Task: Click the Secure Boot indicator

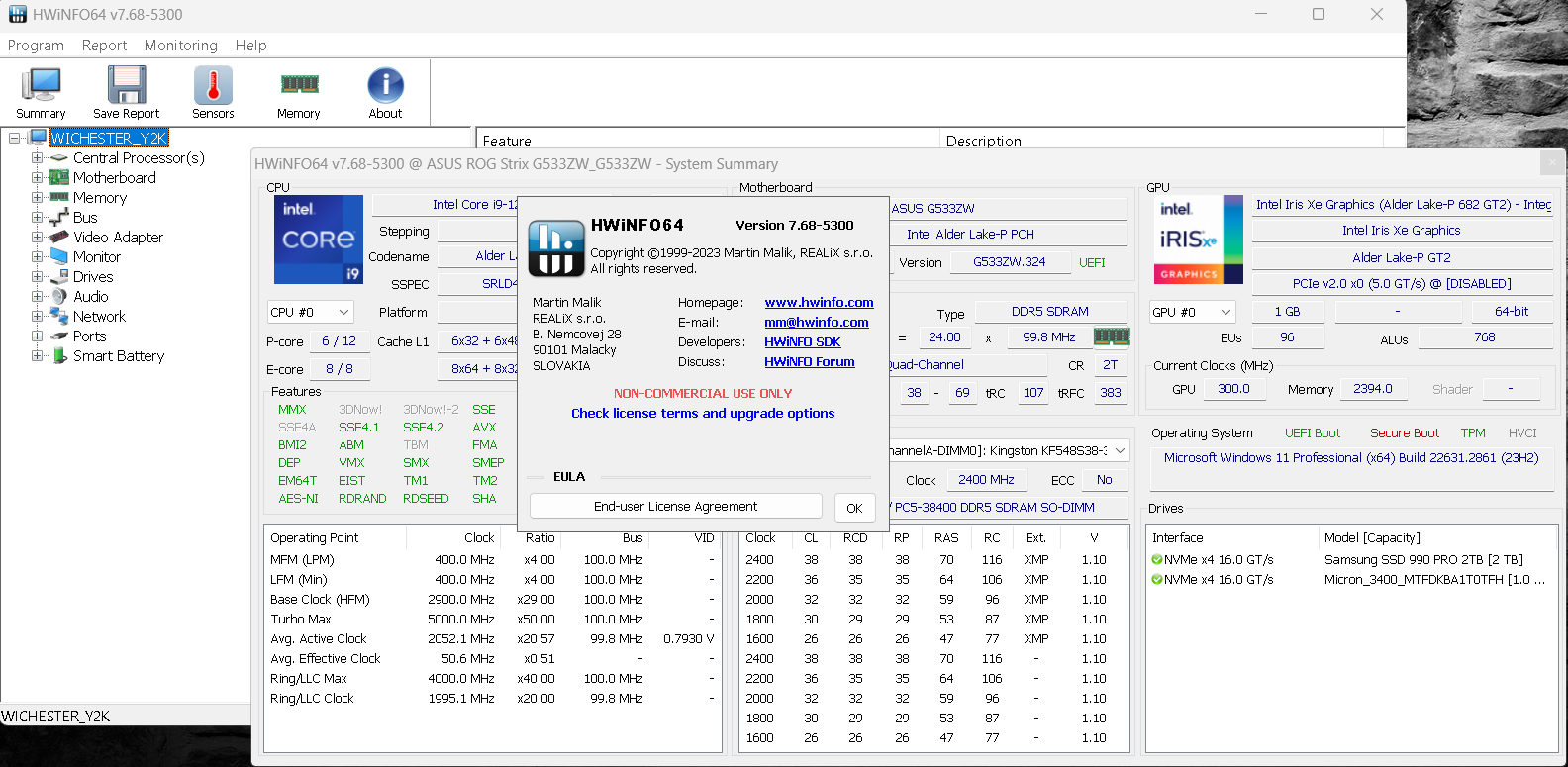Action: [x=1405, y=432]
